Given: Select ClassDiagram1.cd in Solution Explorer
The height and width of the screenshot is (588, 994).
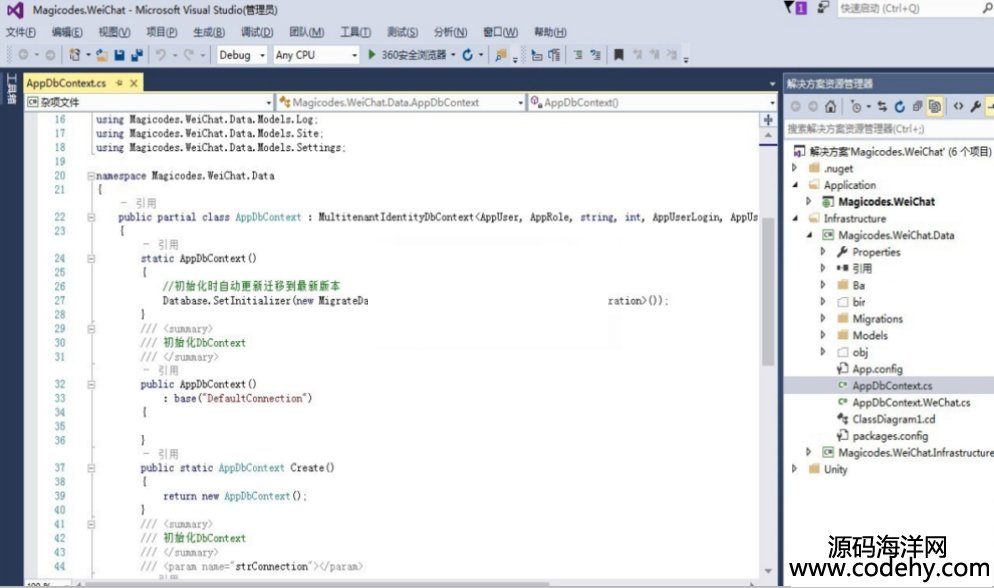Looking at the screenshot, I should (893, 419).
